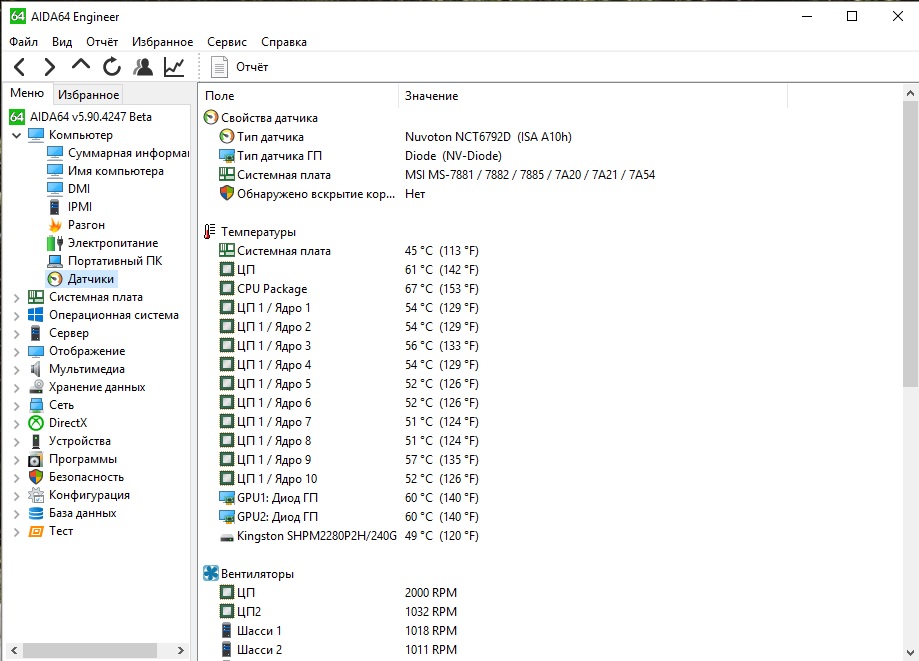Go forward with the right arrow toolbar icon
919x661 pixels.
(50, 67)
